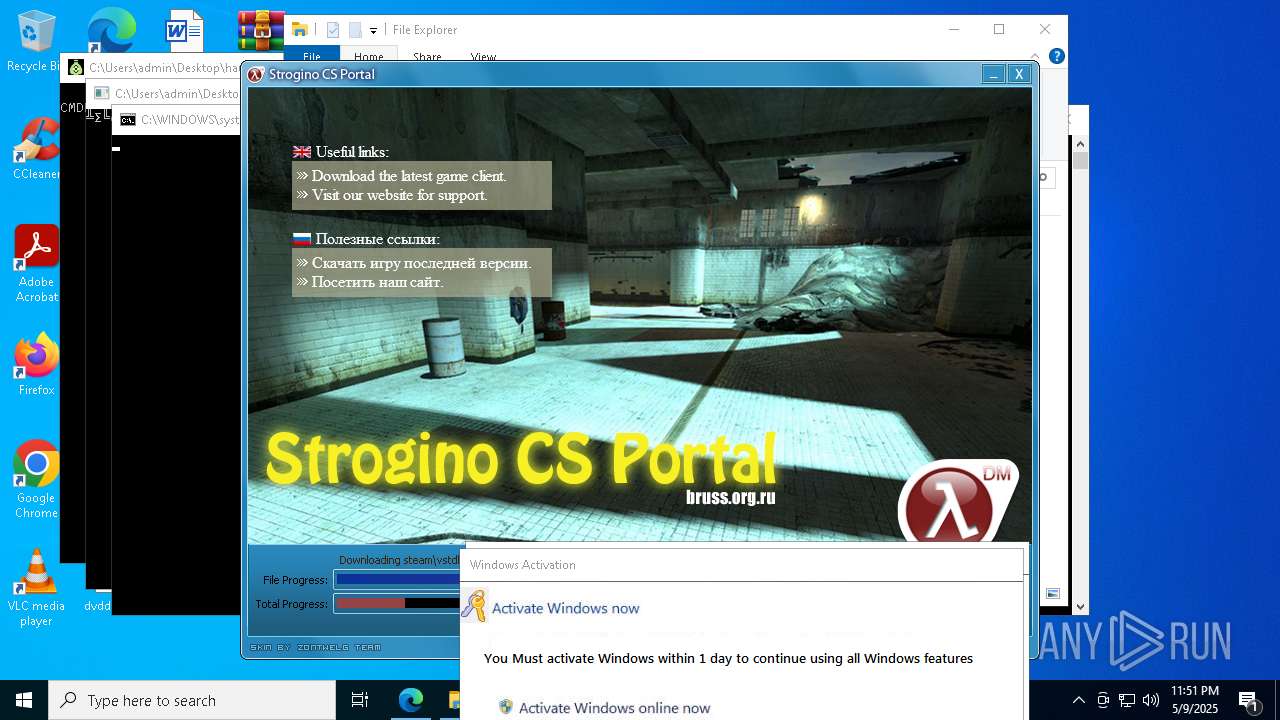Open the volume tray icon

1151,700
